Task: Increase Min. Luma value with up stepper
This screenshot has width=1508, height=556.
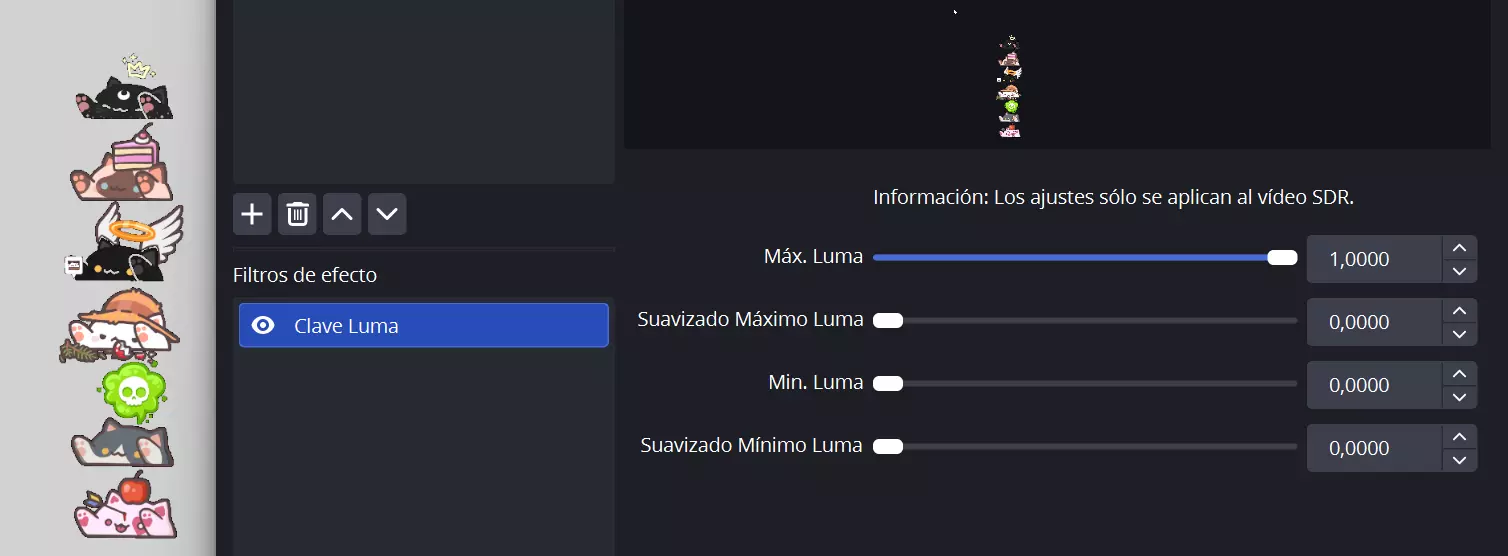Action: coord(1459,374)
